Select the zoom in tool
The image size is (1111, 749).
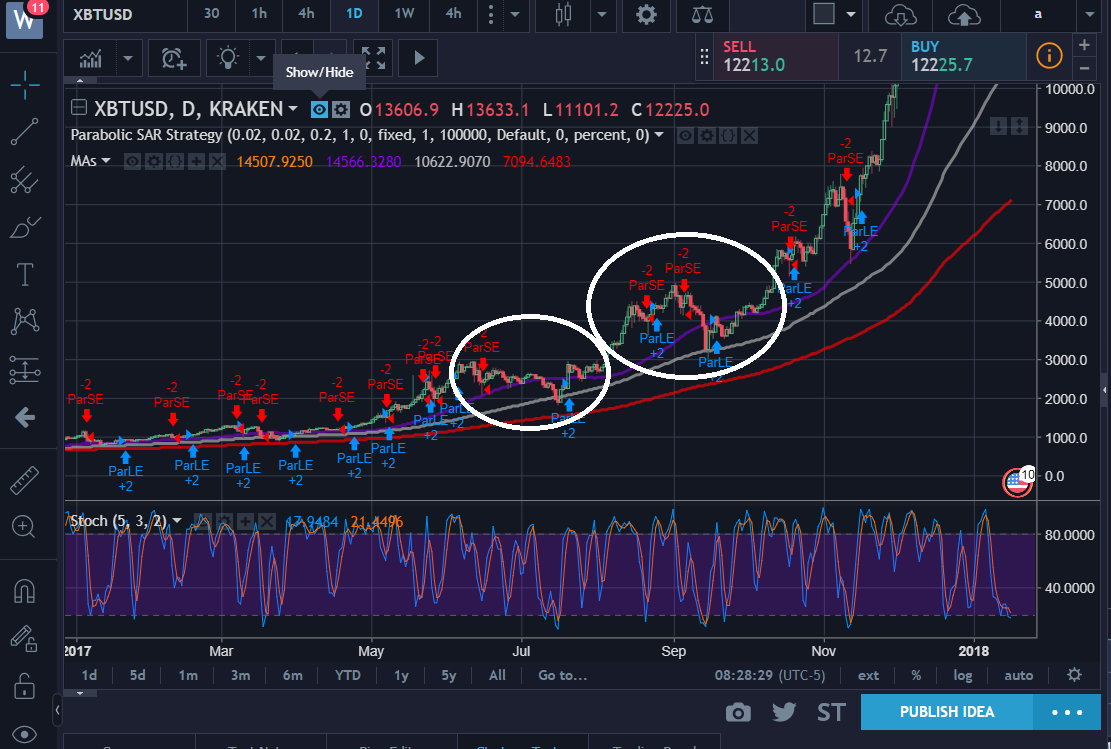[x=25, y=526]
